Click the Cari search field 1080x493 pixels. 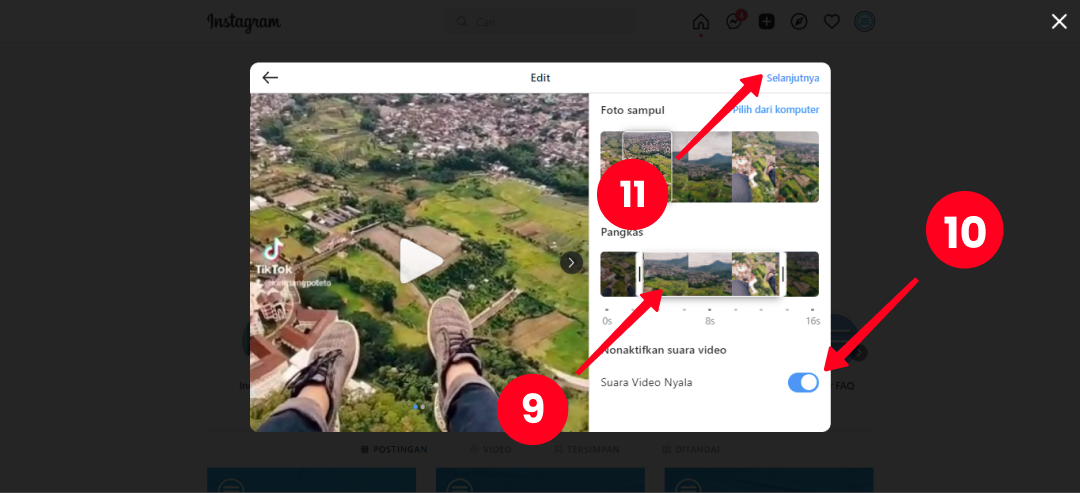pyautogui.click(x=541, y=22)
